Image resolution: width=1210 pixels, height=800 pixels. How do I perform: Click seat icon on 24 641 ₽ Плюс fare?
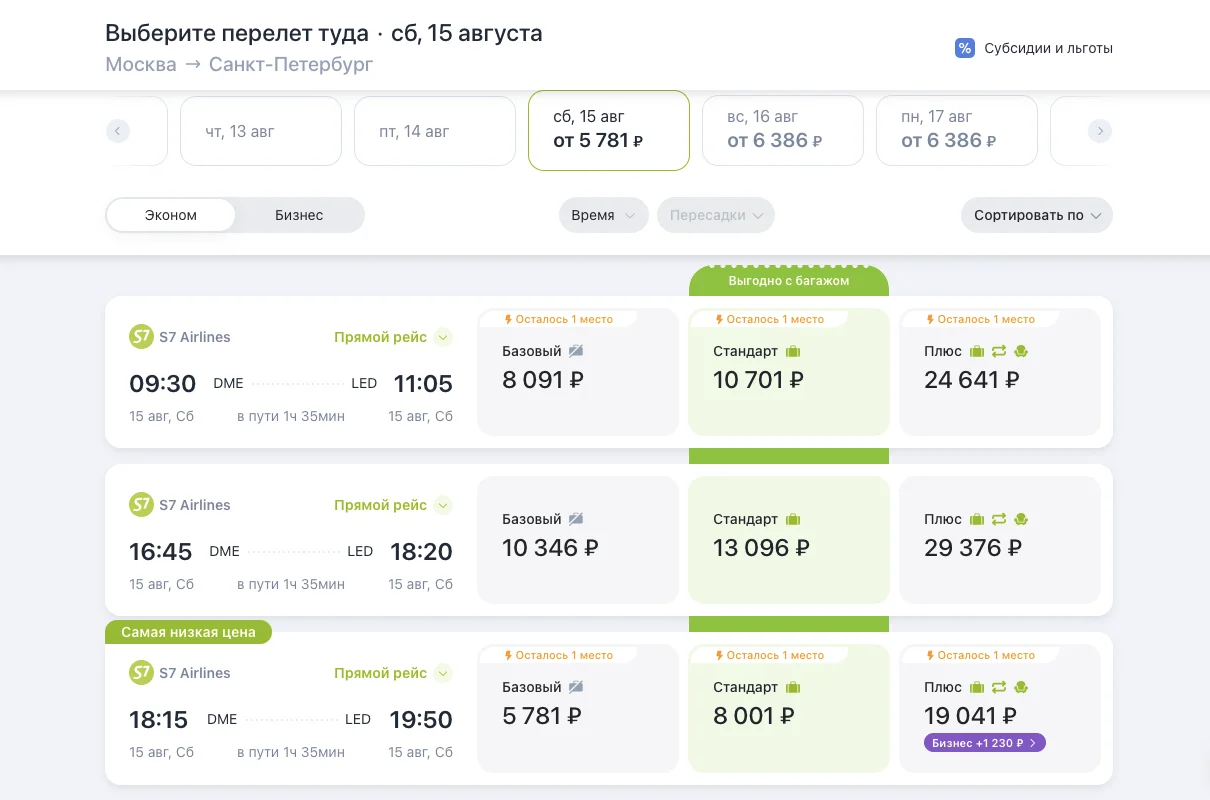pyautogui.click(x=1021, y=351)
